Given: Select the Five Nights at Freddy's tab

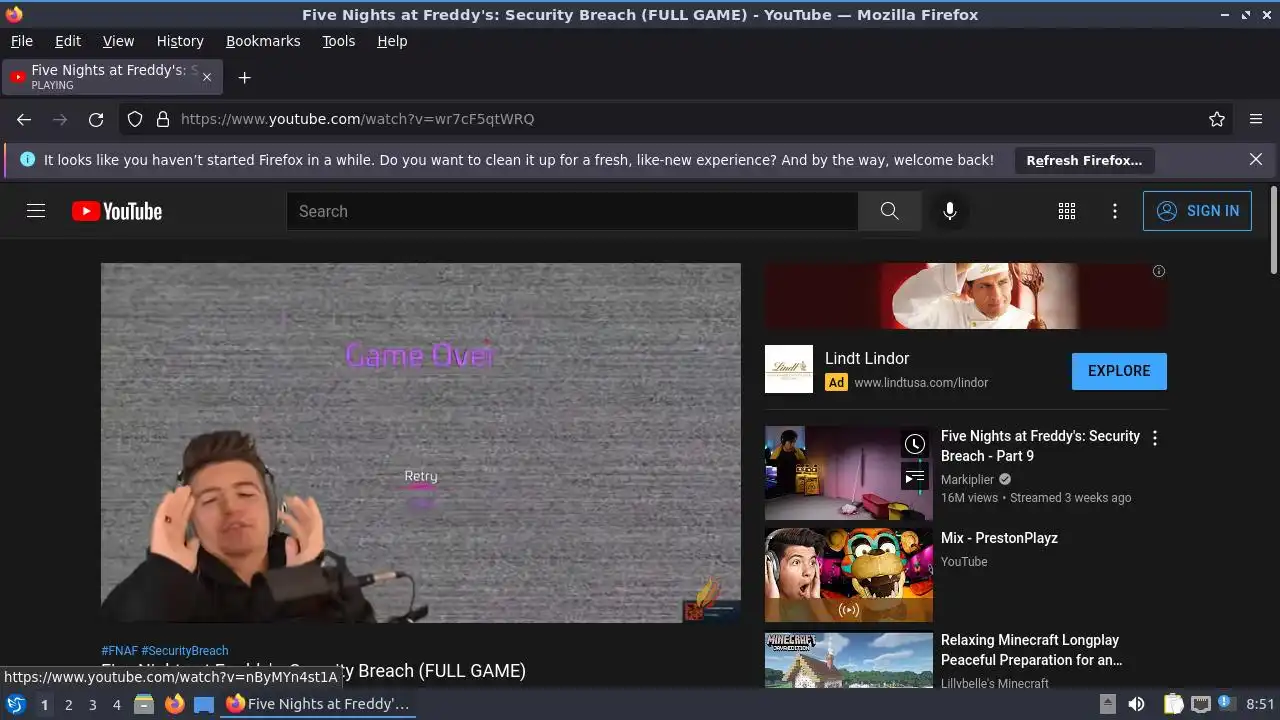Looking at the screenshot, I should [x=112, y=77].
